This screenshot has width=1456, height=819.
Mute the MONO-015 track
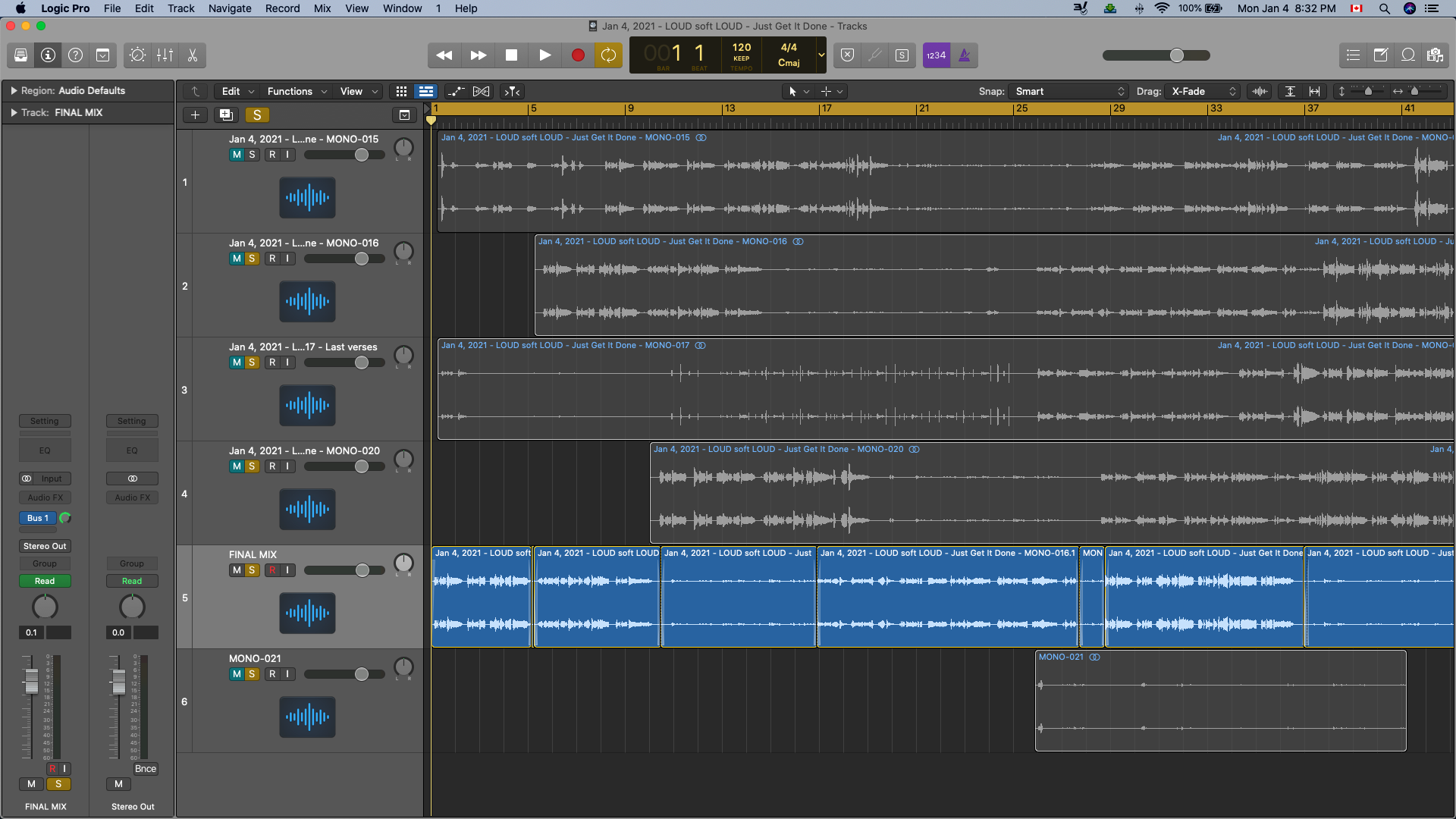(237, 155)
